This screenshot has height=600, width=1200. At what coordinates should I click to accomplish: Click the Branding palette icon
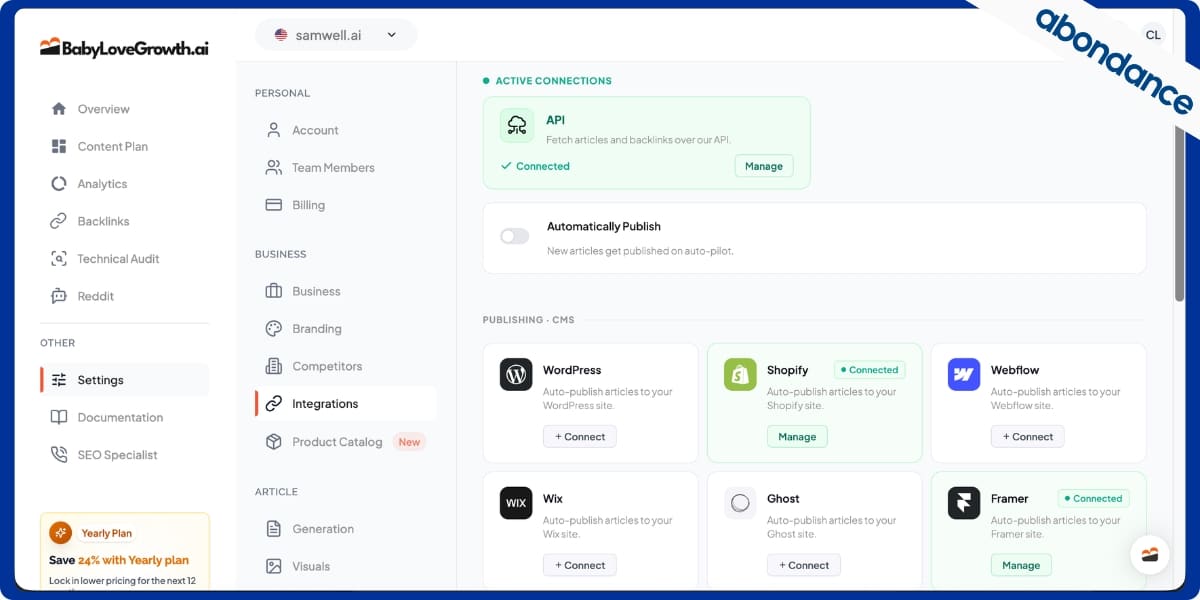tap(273, 329)
